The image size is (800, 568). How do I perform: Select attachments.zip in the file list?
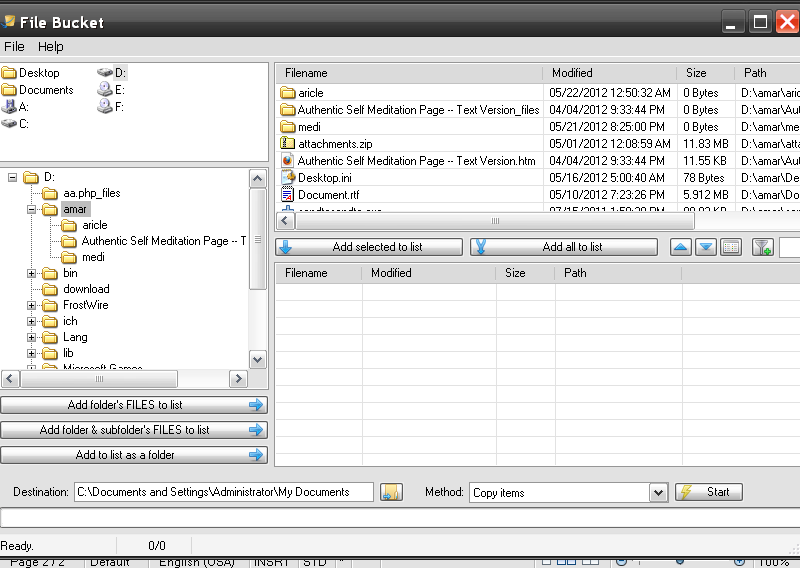(x=335, y=144)
